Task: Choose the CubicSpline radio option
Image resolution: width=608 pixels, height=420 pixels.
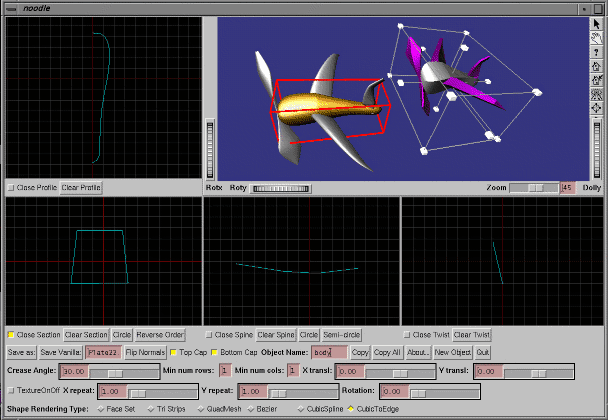Action: click(301, 409)
